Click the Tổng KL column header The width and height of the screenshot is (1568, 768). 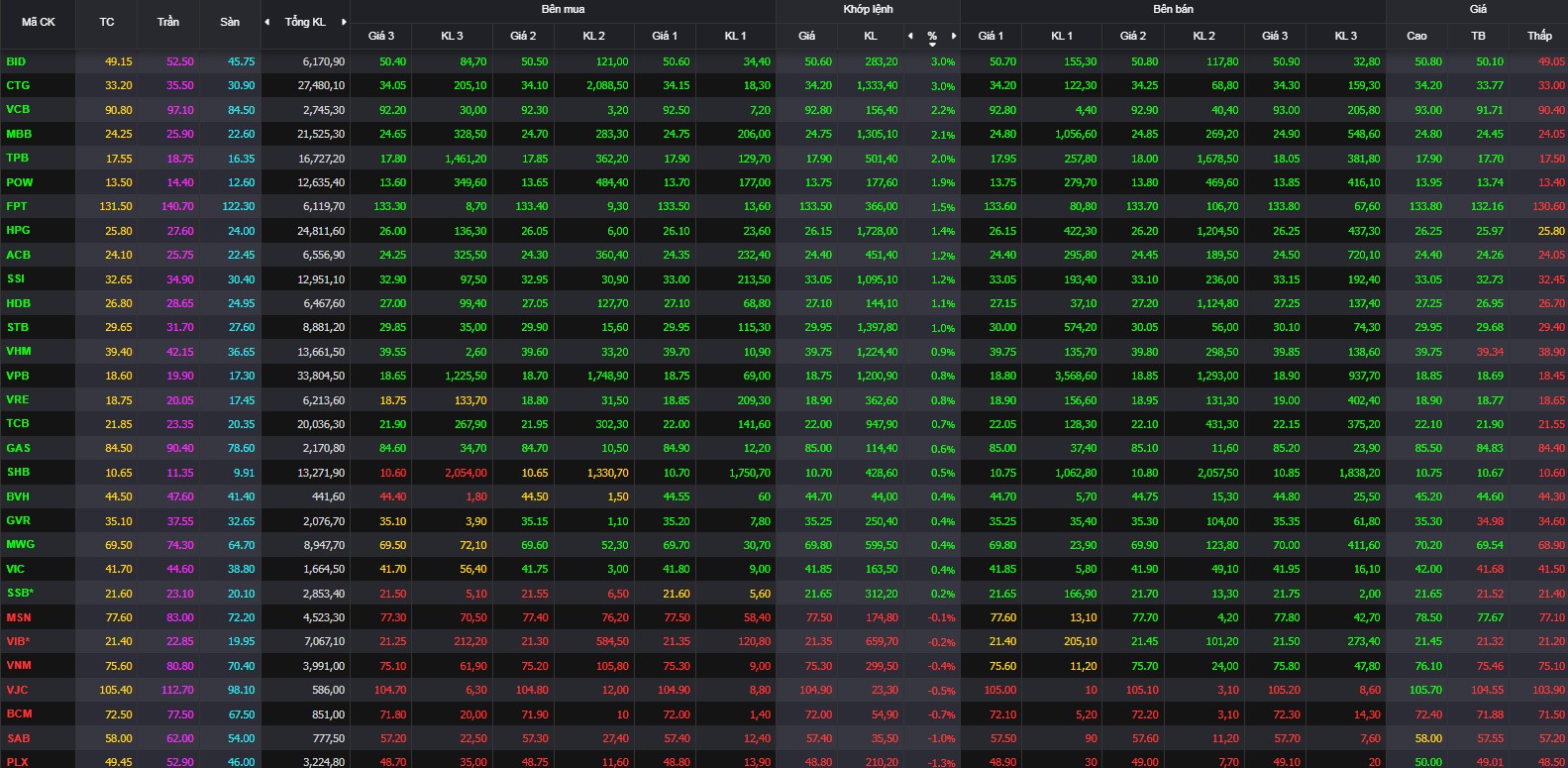click(305, 22)
